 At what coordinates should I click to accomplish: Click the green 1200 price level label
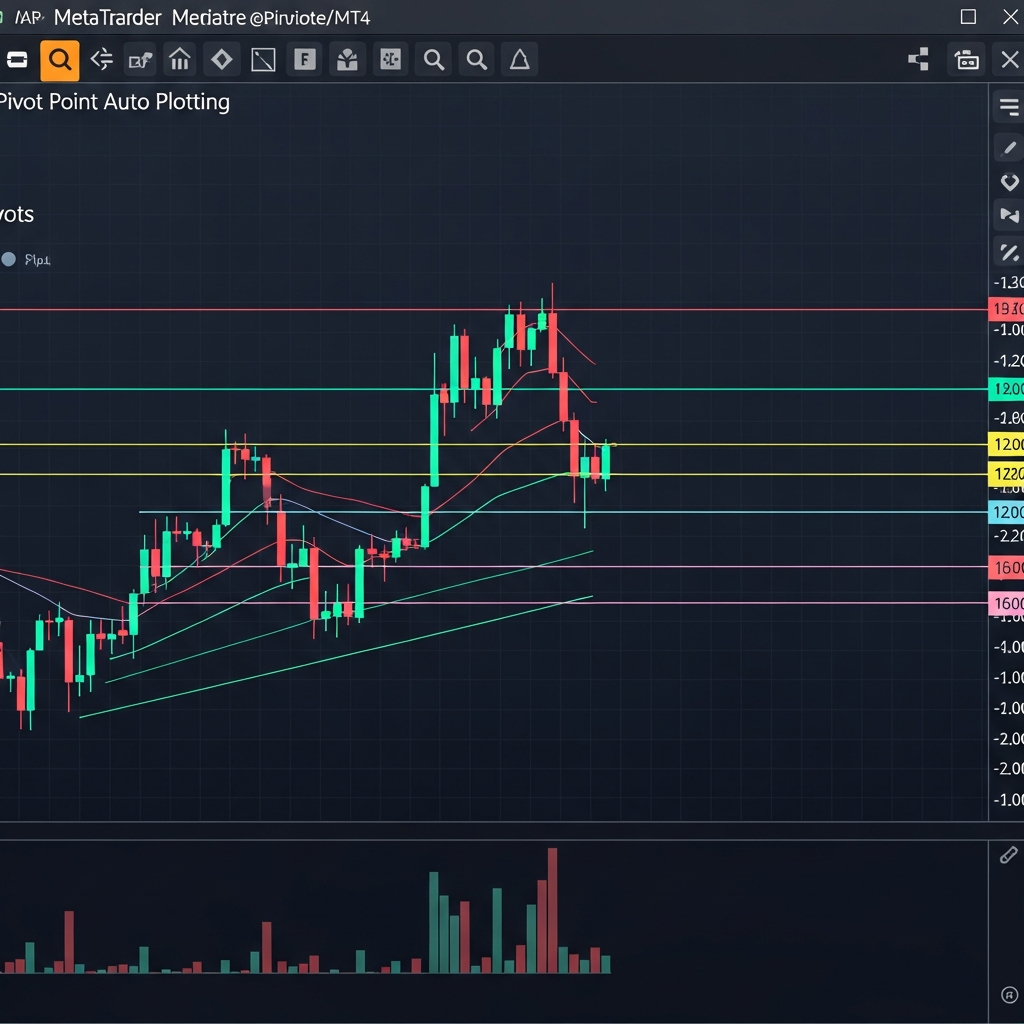(x=1006, y=389)
